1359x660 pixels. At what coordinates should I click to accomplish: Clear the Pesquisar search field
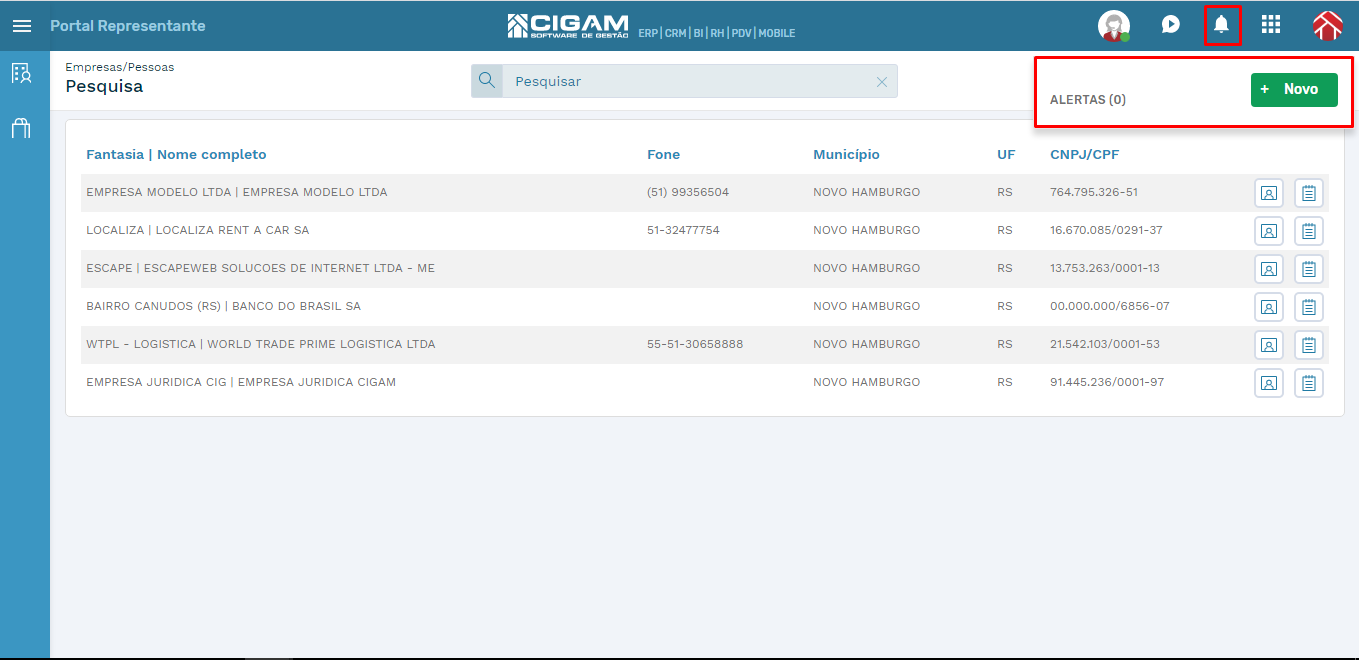tap(882, 82)
